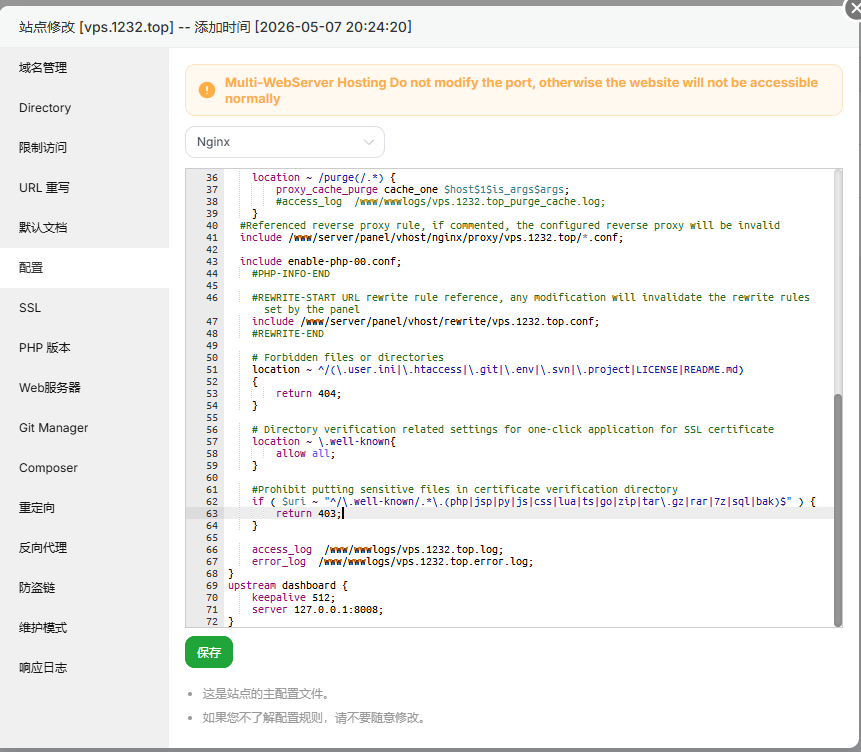
Task: Switch to the Directory tab
Action: point(45,108)
